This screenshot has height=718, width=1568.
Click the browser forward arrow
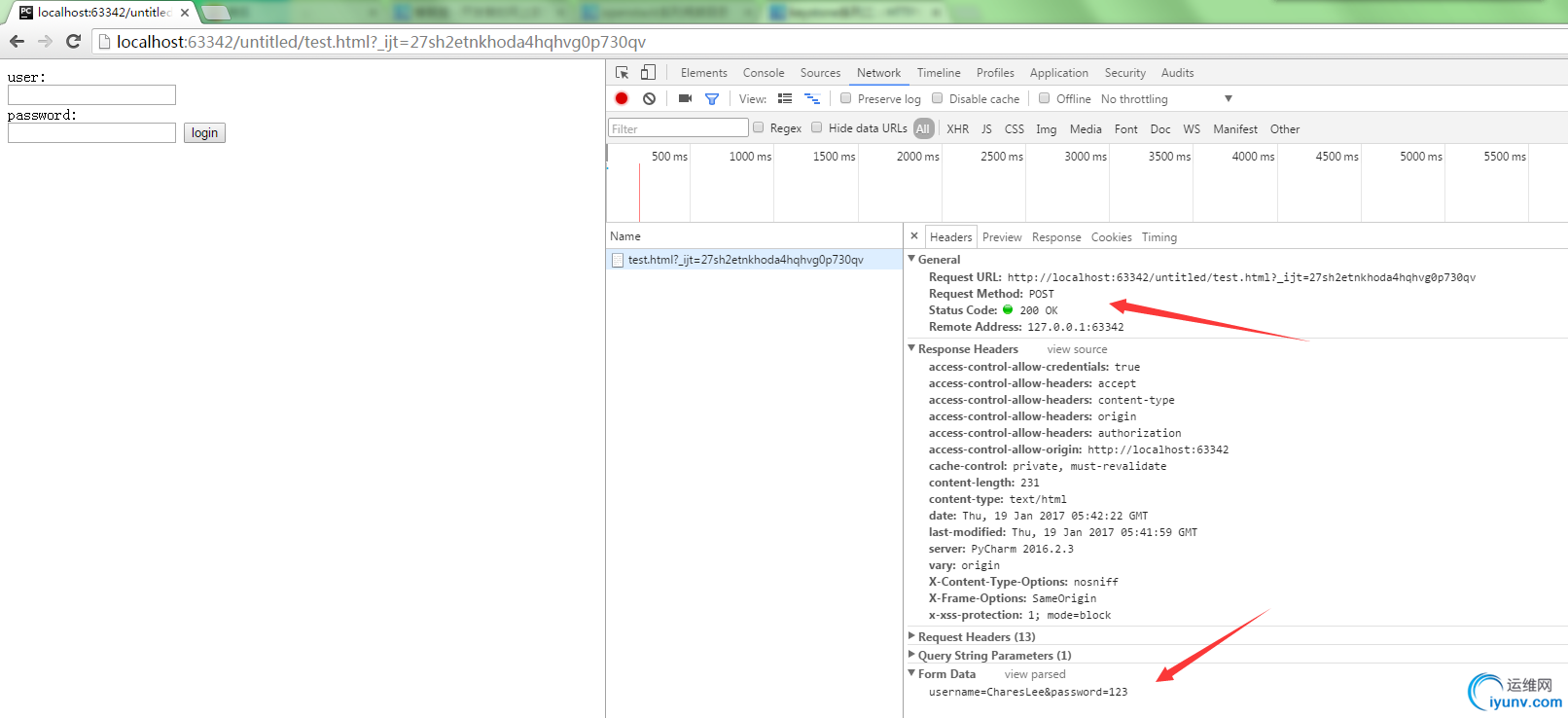point(45,42)
